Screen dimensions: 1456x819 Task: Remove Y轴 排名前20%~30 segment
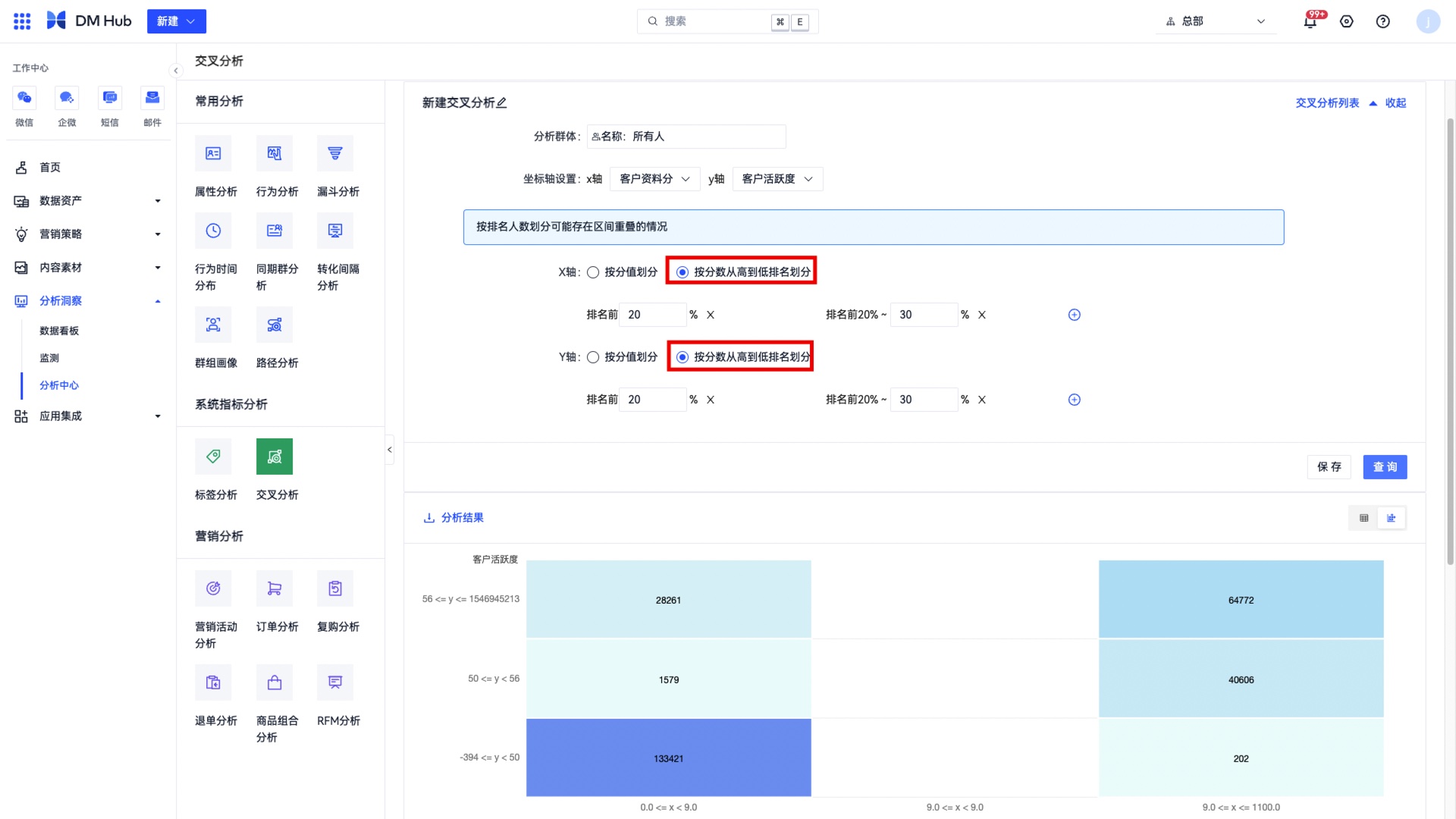pos(982,400)
